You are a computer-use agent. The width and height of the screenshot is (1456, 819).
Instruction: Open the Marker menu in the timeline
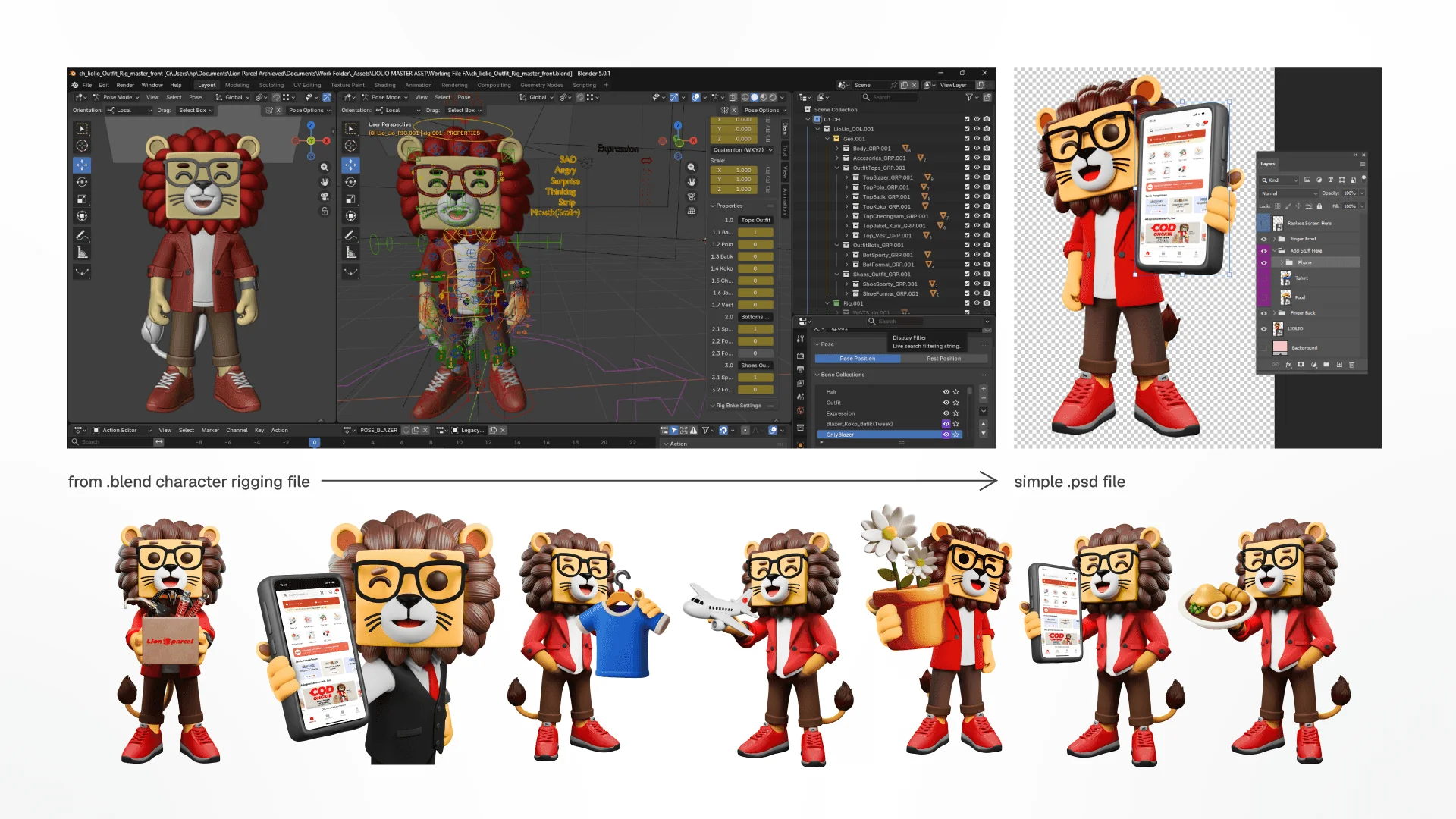point(210,430)
